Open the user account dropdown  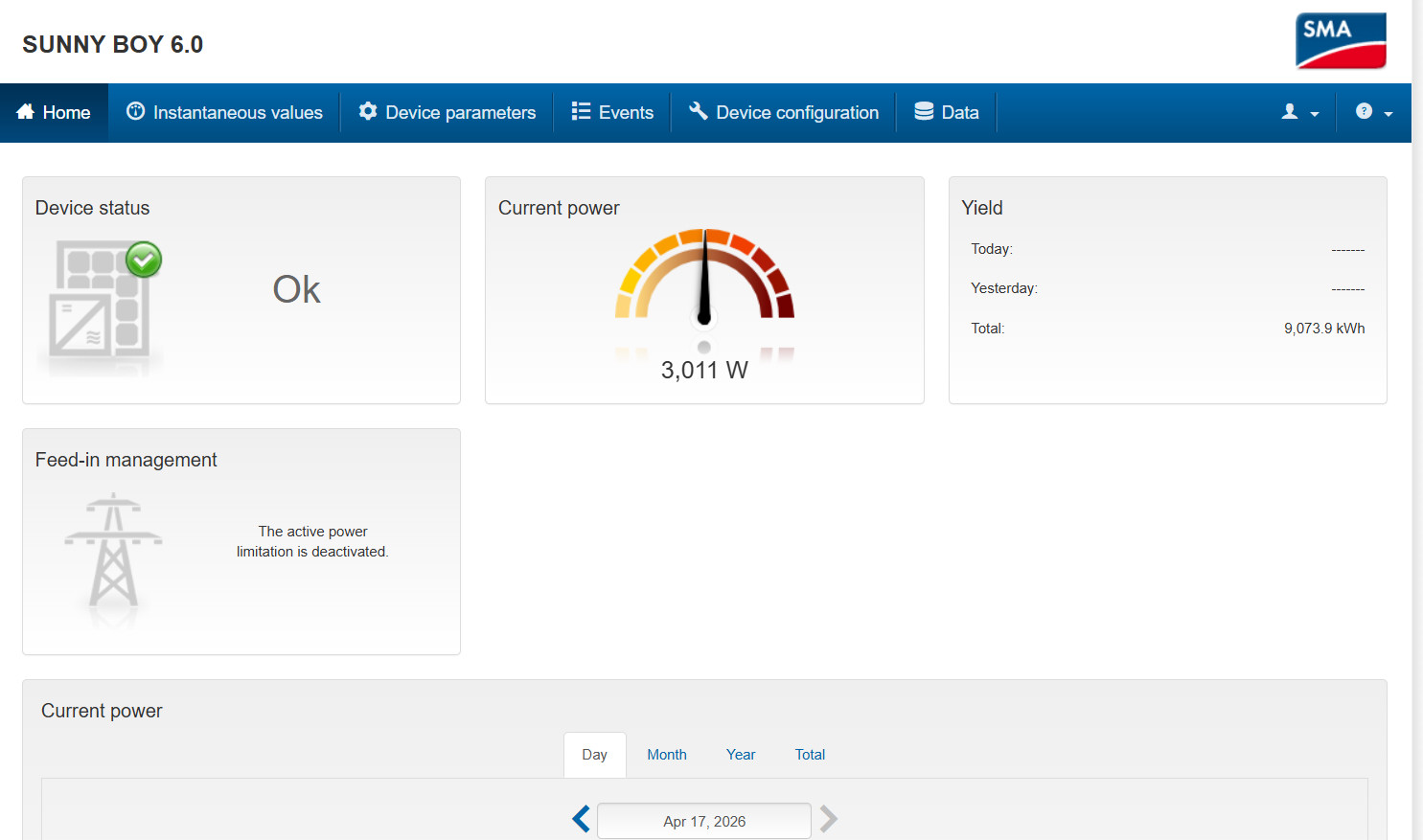pyautogui.click(x=1300, y=112)
